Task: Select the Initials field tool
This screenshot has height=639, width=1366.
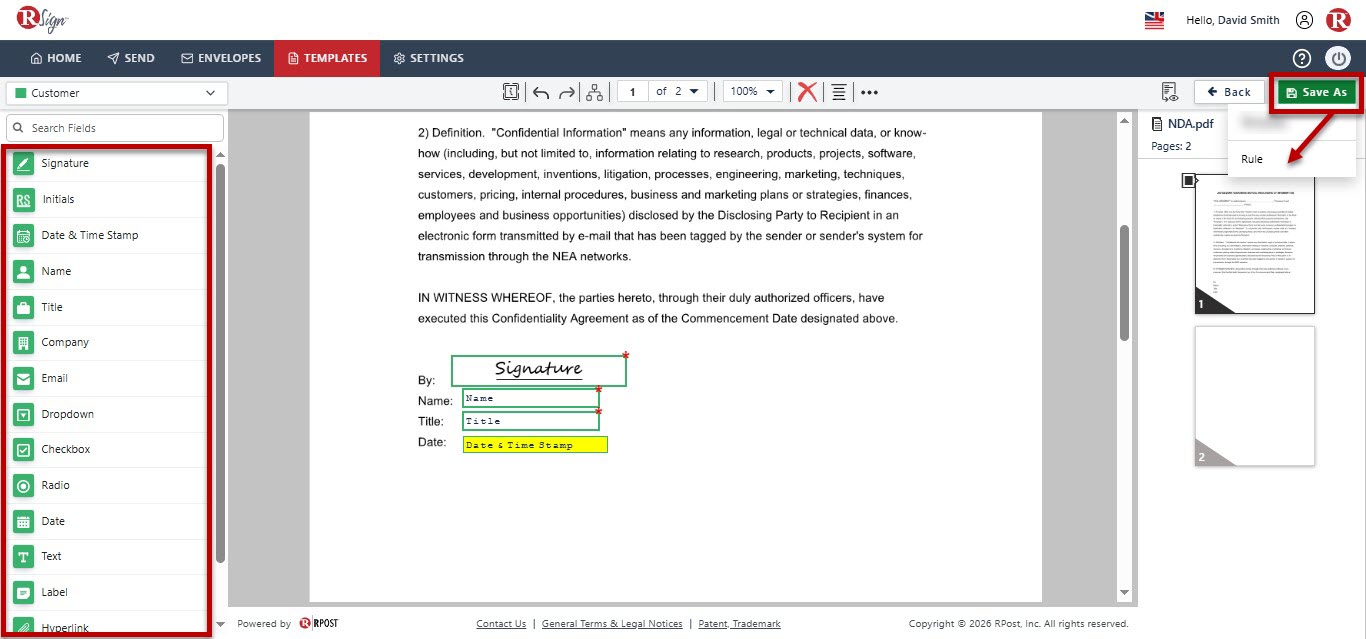Action: 109,199
